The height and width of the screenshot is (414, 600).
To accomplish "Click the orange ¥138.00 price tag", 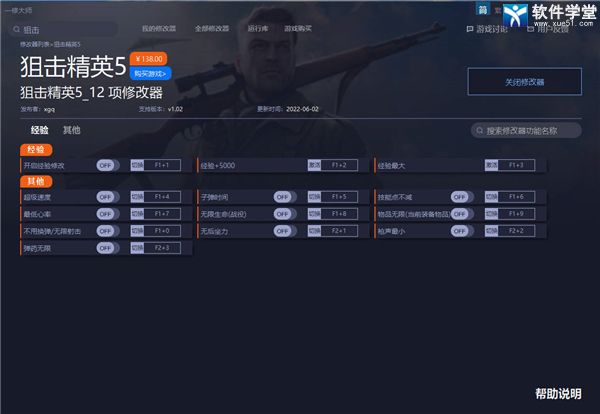I will pos(148,59).
